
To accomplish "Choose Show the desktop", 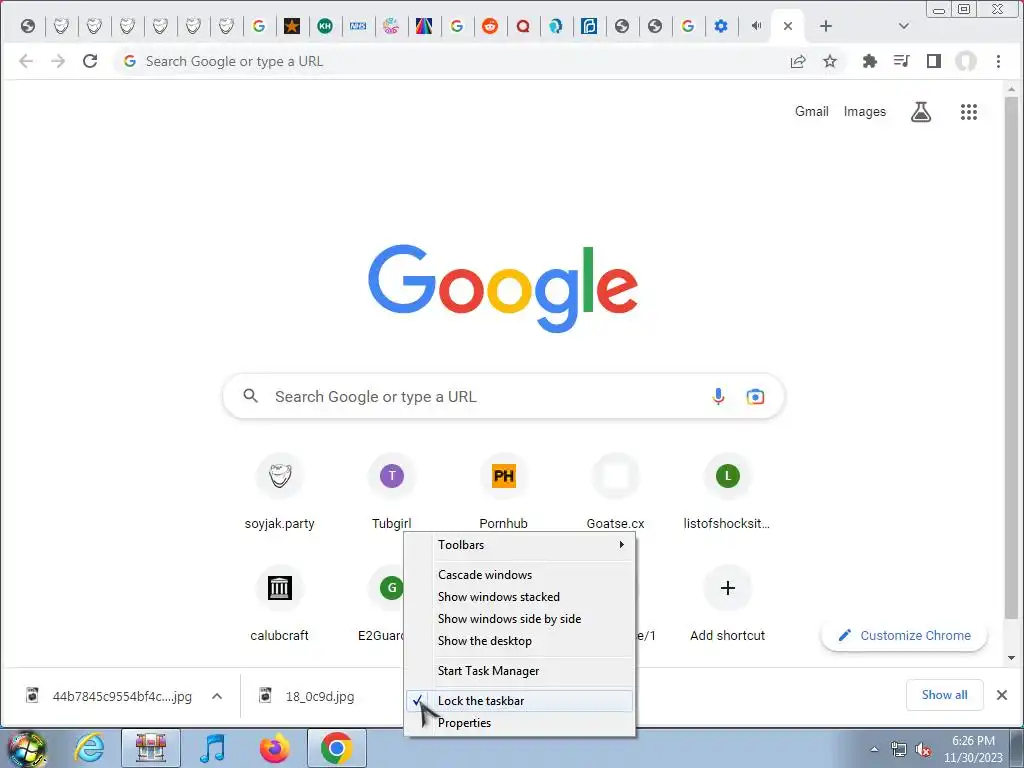I will coord(520,641).
